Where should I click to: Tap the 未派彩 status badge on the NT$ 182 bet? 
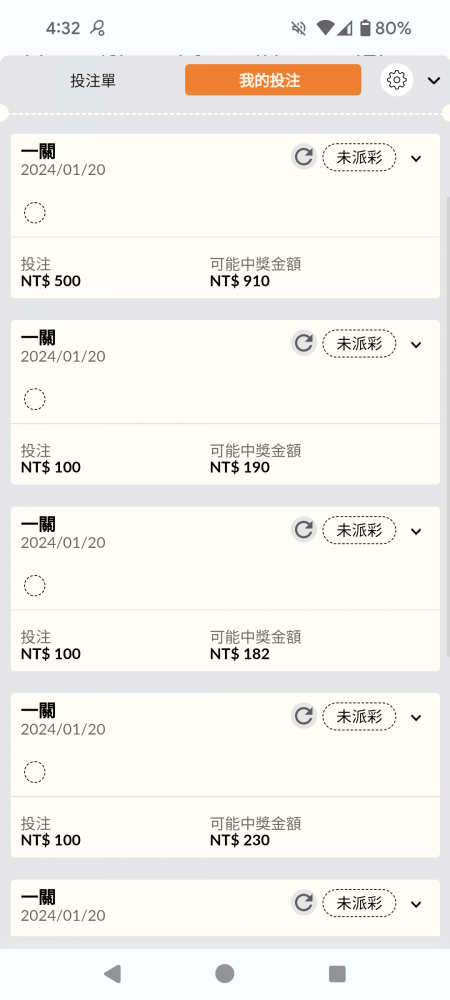[x=359, y=530]
